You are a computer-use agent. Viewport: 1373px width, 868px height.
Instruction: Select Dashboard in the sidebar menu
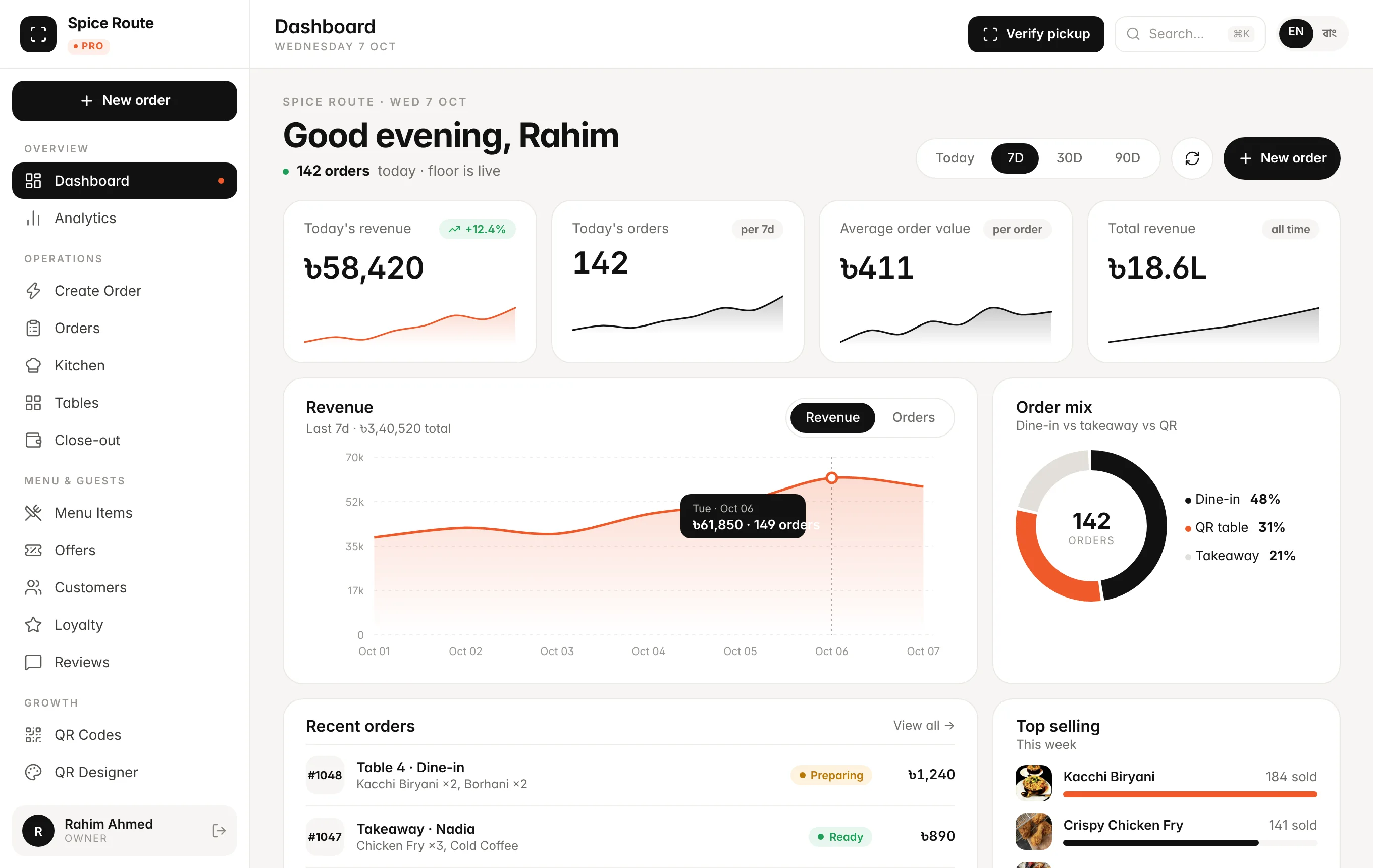[124, 181]
